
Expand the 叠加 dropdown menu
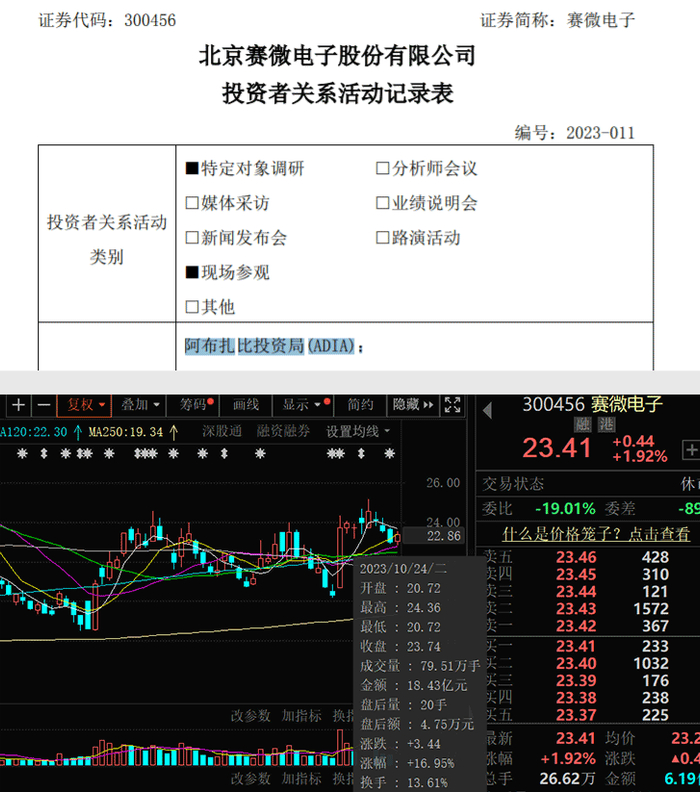(x=140, y=405)
